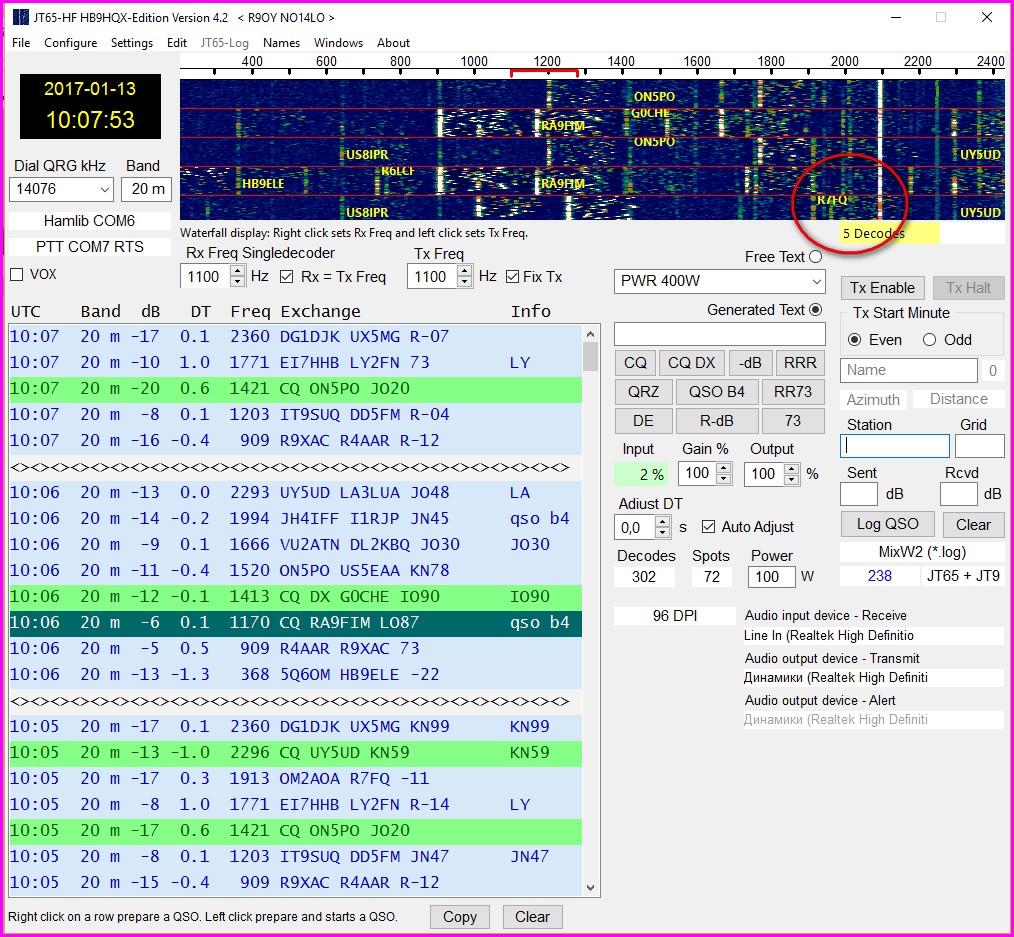Select the Free Text radio button
This screenshot has height=937, width=1014.
[815, 257]
